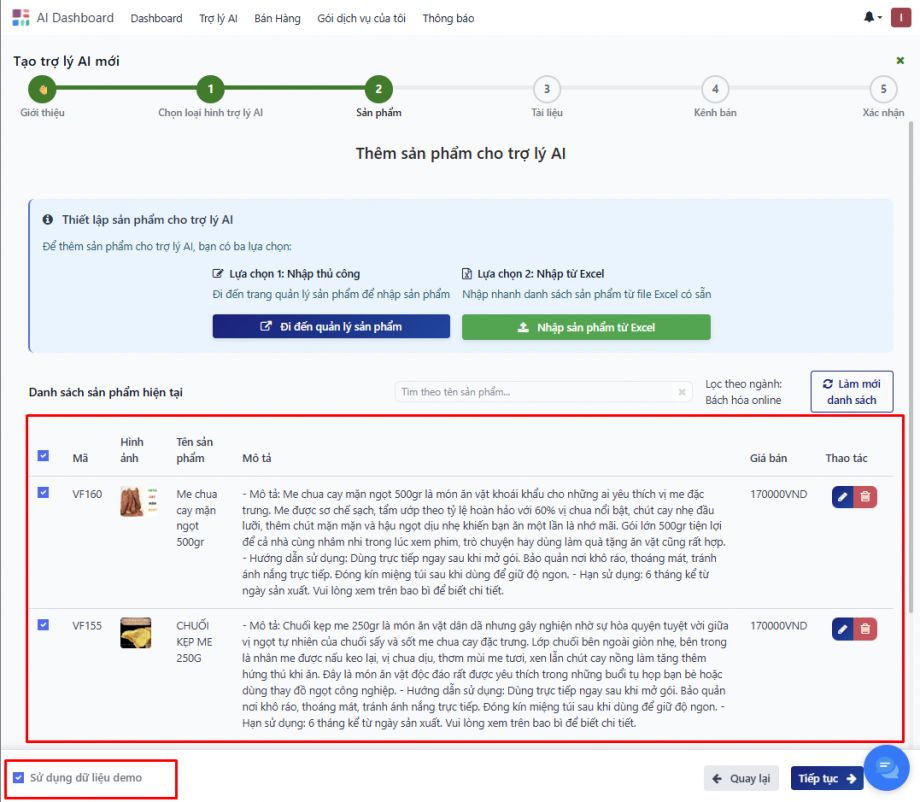This screenshot has width=920, height=802.
Task: Close the wizard with green X icon
Action: point(900,61)
